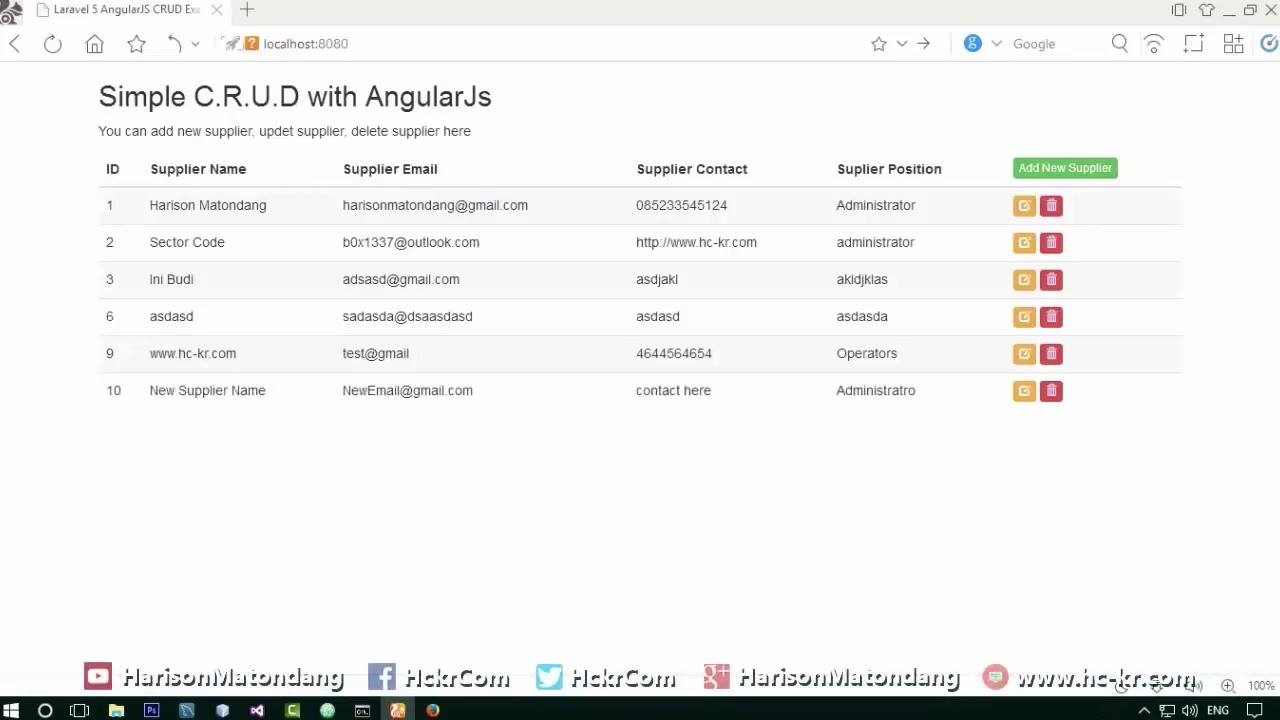Open a new browser tab
This screenshot has width=1280, height=720.
point(247,10)
